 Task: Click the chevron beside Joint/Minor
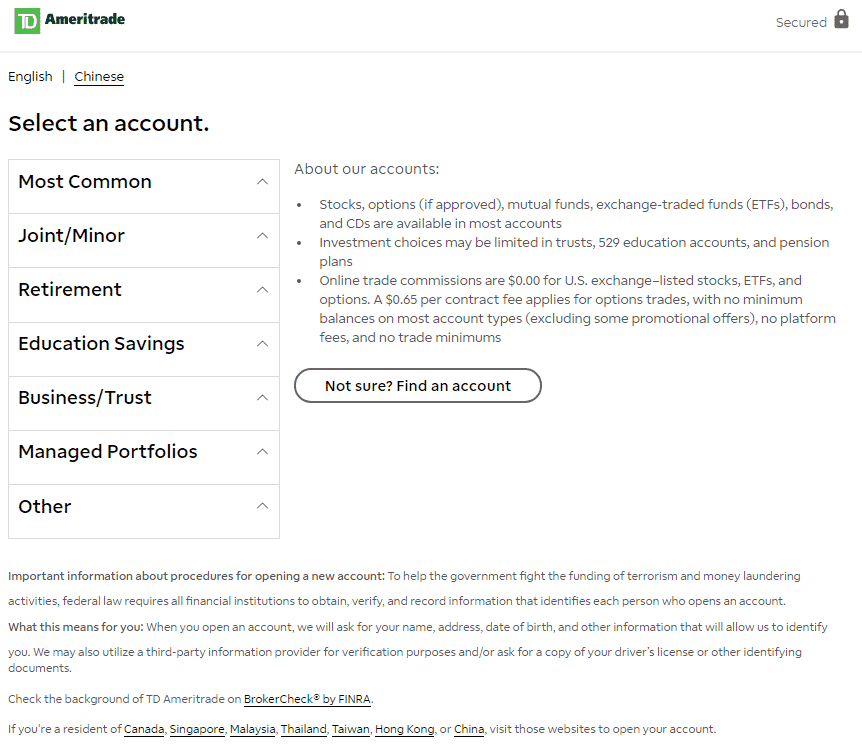coord(263,235)
